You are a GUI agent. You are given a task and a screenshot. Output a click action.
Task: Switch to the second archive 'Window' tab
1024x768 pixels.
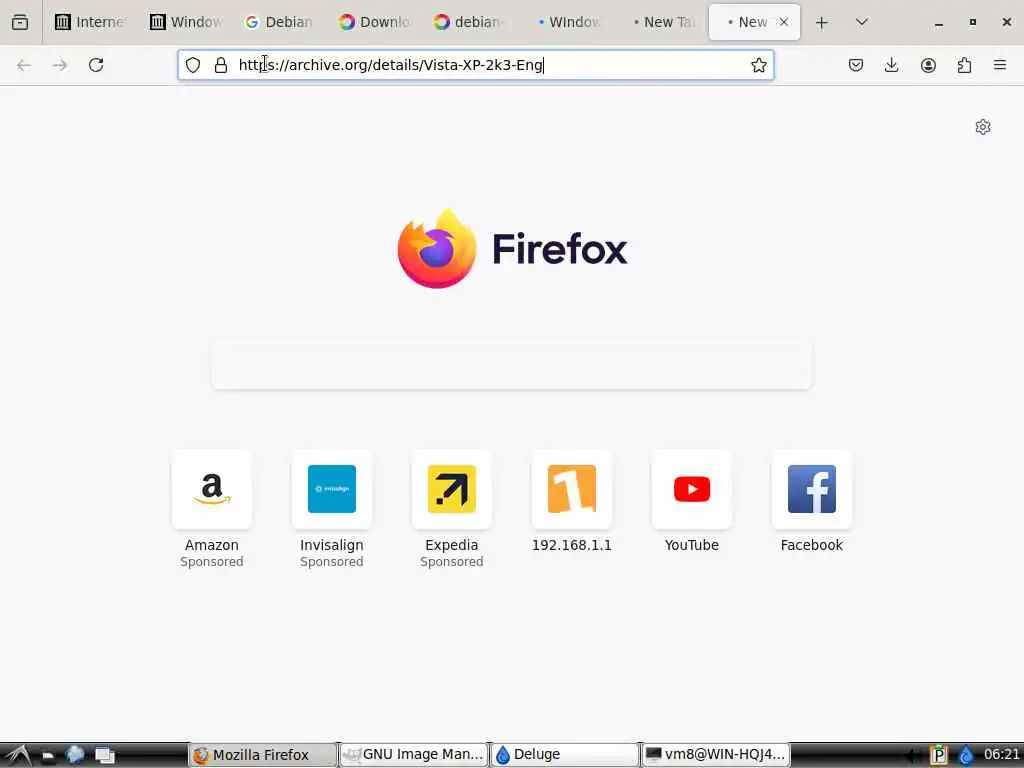185,22
